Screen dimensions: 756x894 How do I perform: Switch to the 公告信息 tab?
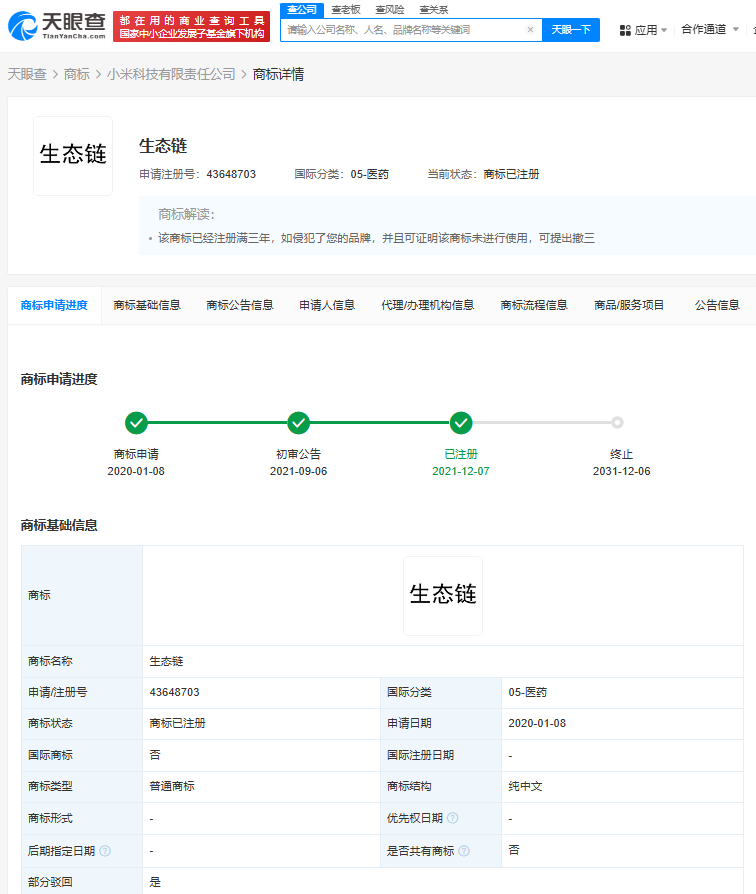tap(717, 306)
